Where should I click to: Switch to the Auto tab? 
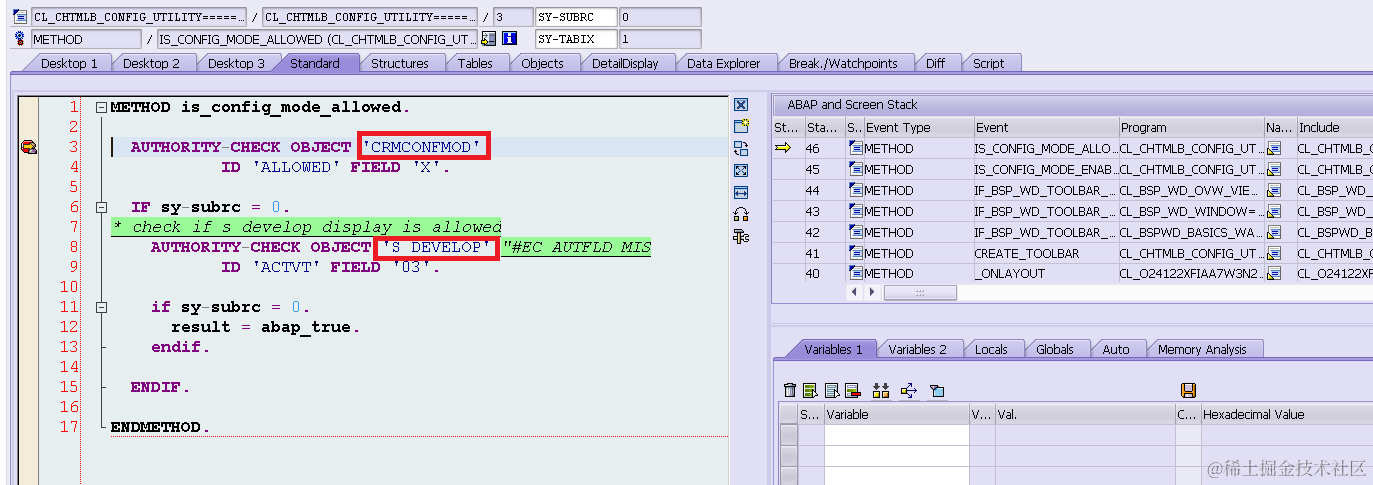pos(1115,349)
